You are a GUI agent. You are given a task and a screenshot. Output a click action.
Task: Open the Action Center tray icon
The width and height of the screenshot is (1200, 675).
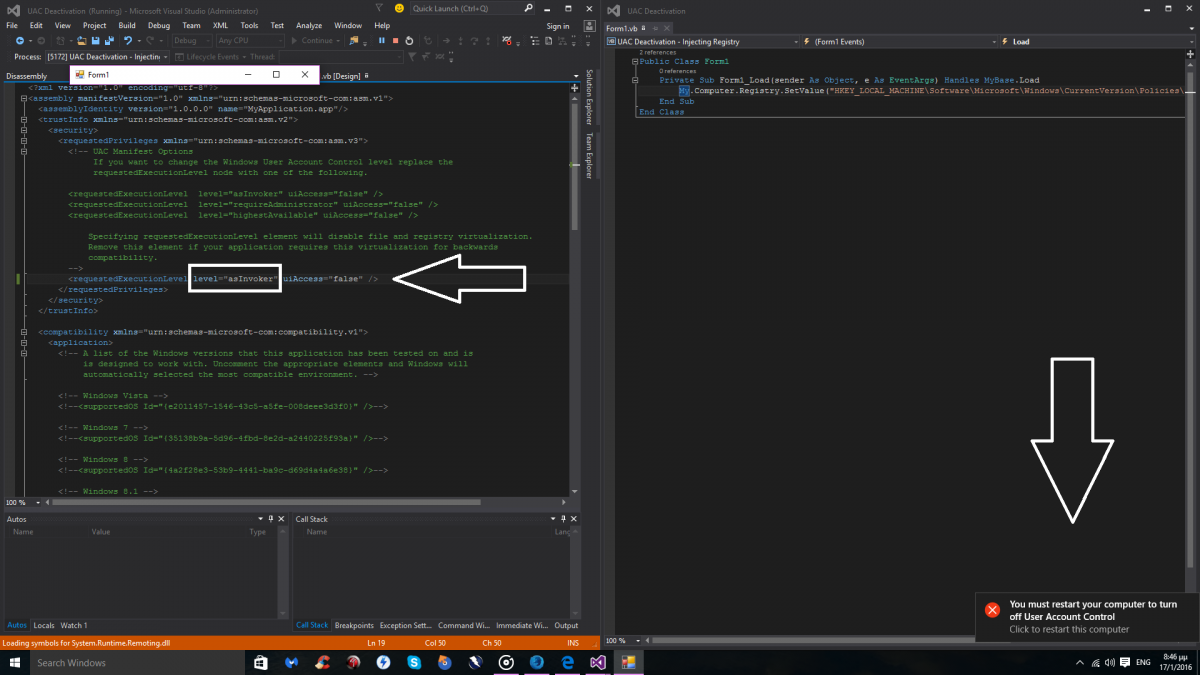(x=1124, y=662)
